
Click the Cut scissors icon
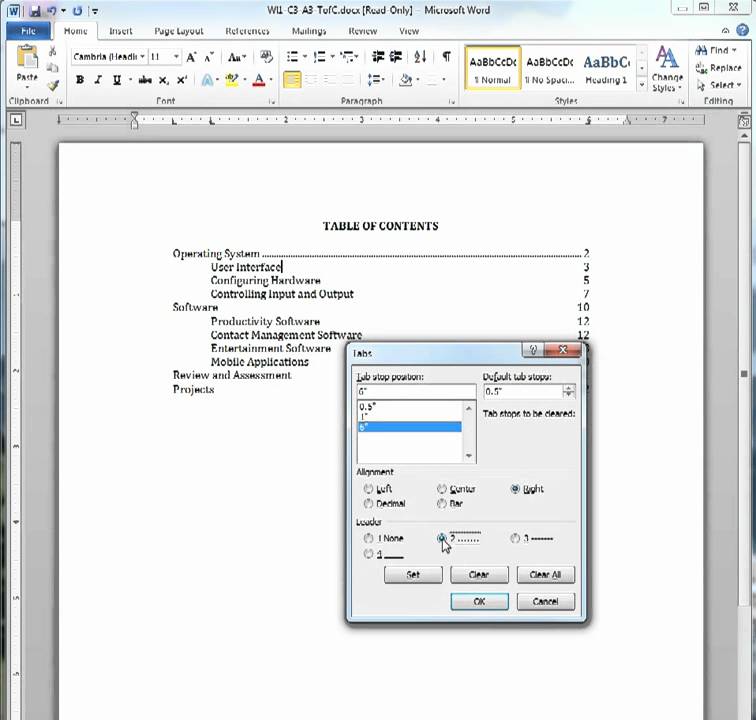point(53,51)
